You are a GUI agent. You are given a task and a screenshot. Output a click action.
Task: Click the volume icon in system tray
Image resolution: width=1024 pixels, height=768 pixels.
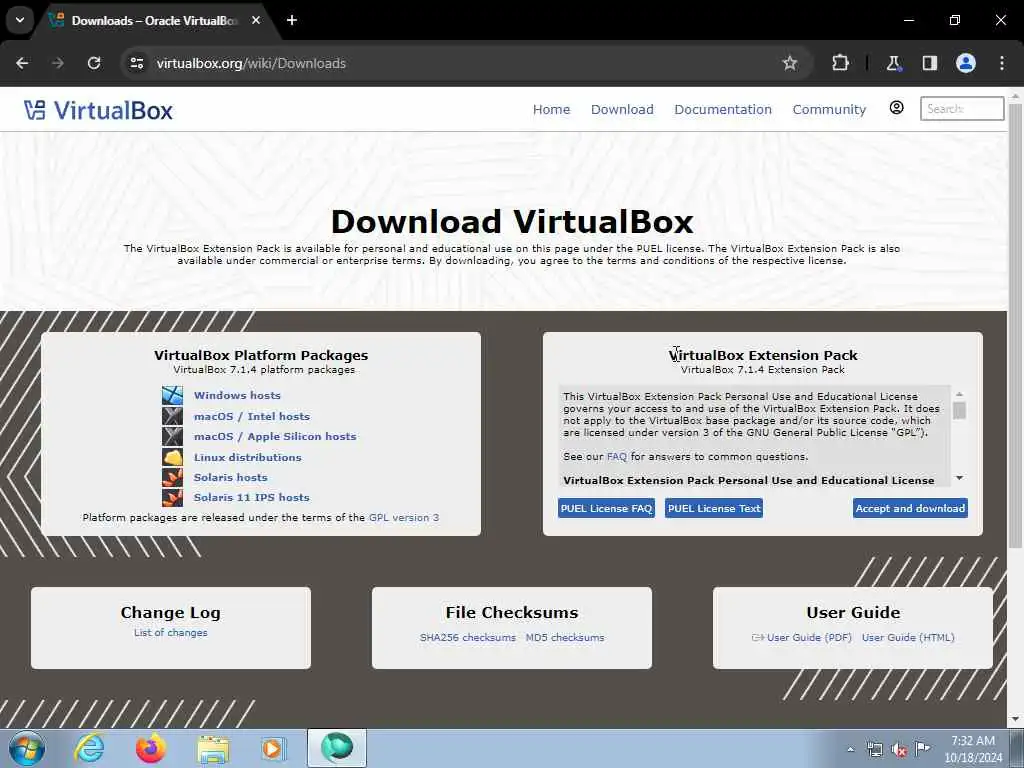point(899,749)
